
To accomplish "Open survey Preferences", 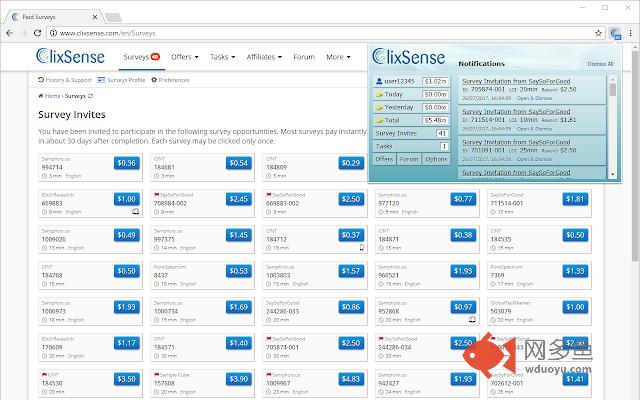I will (170, 80).
